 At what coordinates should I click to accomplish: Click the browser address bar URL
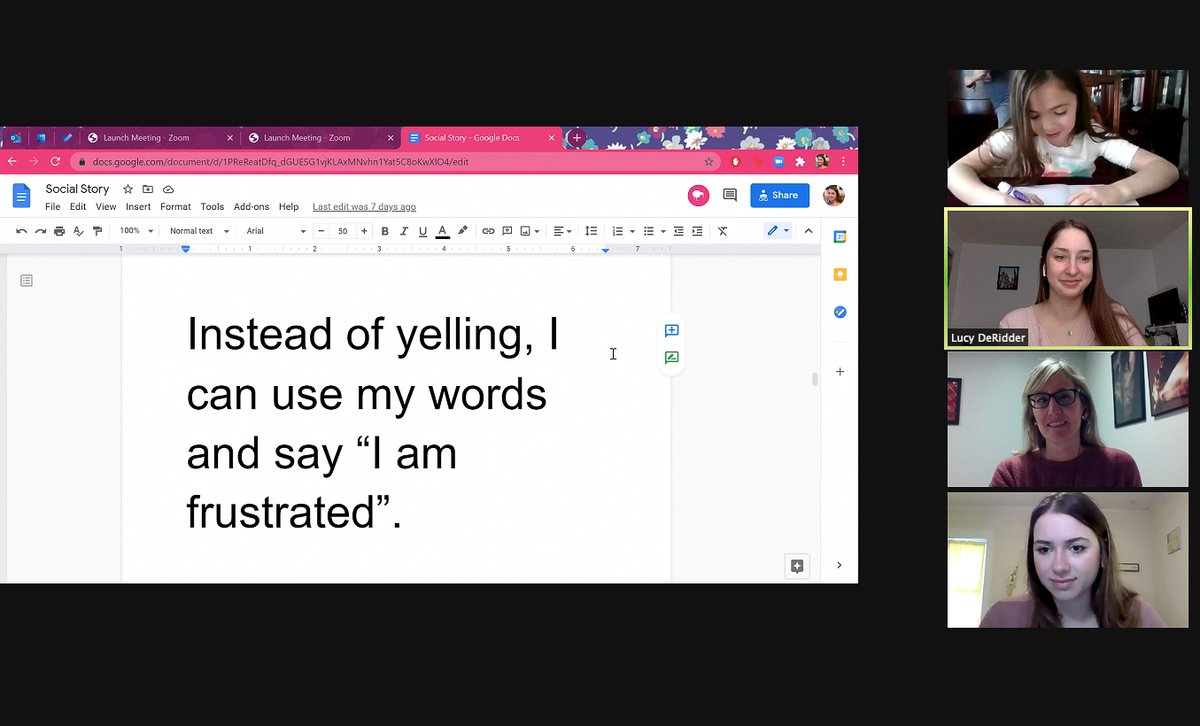[280, 162]
